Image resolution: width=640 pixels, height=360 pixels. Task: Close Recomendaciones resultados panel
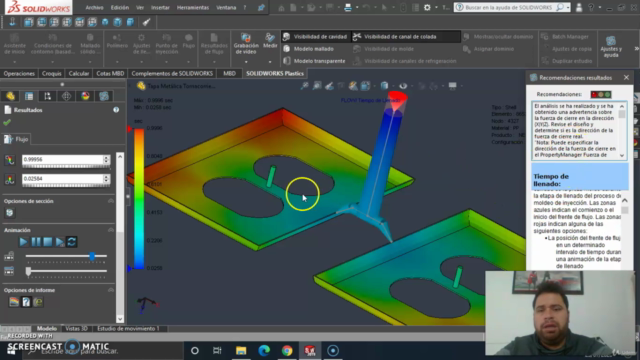click(626, 78)
